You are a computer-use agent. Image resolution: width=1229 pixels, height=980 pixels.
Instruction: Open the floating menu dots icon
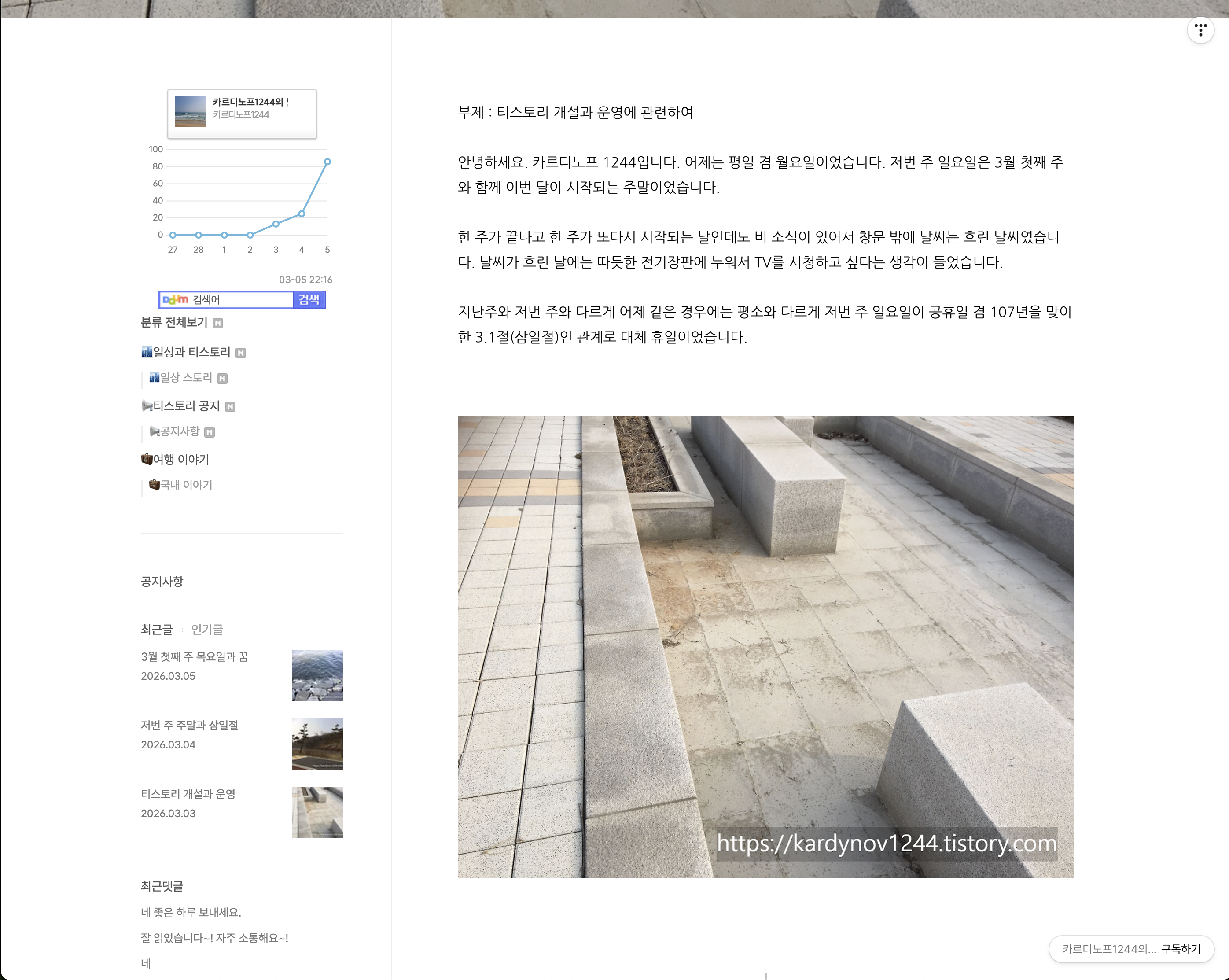[1200, 30]
